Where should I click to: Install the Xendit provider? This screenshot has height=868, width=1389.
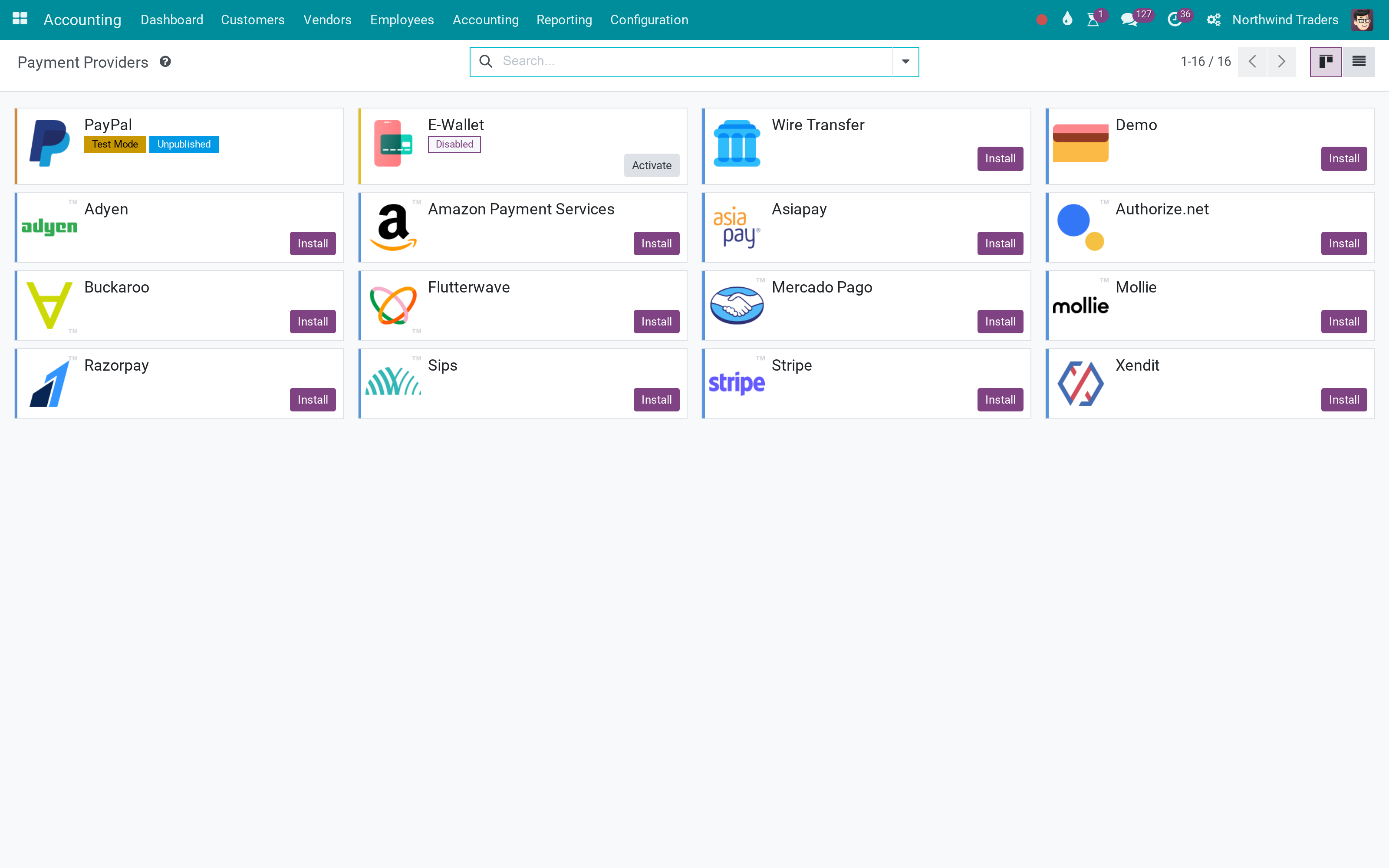1344,400
